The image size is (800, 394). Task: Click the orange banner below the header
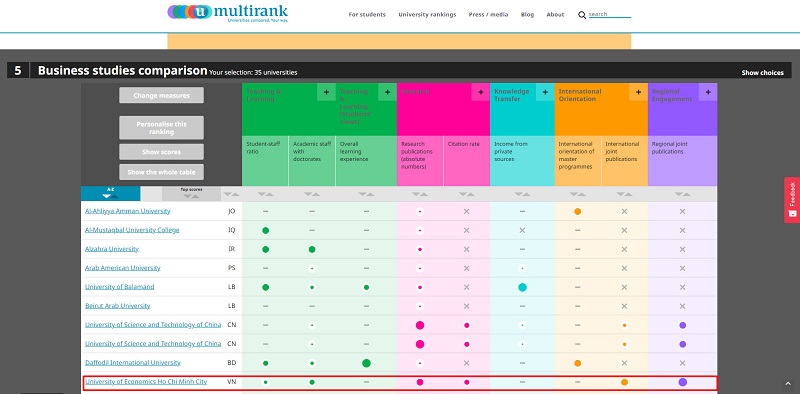(x=399, y=41)
